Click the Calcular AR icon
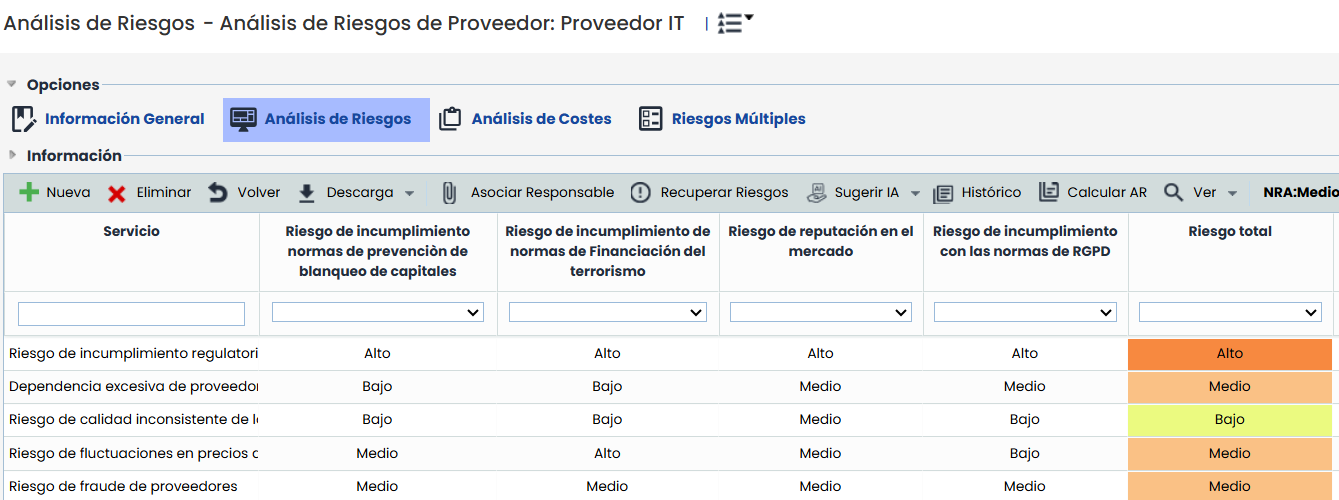Image resolution: width=1339 pixels, height=500 pixels. tap(1049, 192)
